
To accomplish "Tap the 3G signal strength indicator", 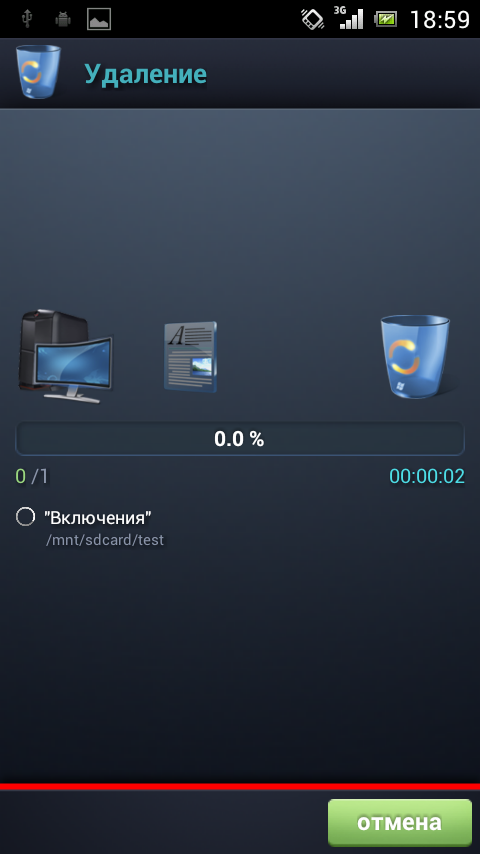I will click(351, 19).
